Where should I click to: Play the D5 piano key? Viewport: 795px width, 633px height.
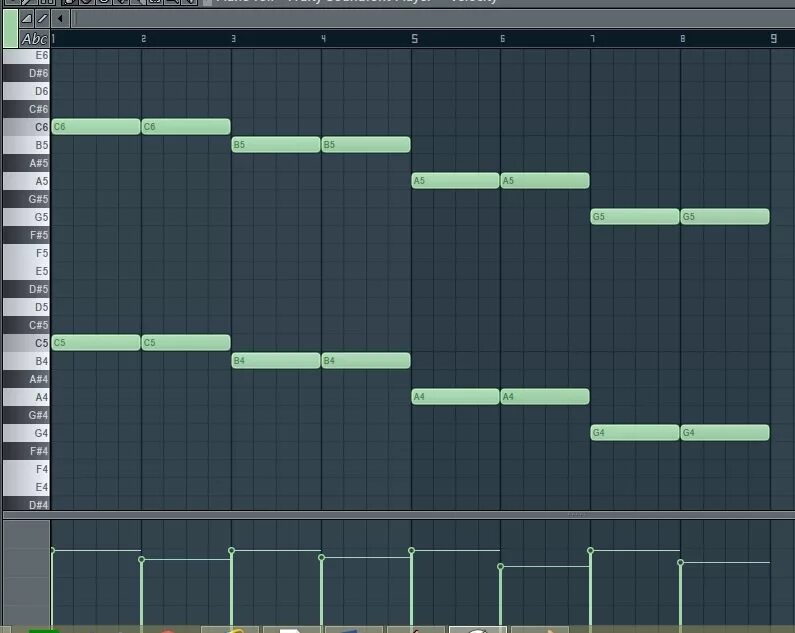[x=26, y=307]
